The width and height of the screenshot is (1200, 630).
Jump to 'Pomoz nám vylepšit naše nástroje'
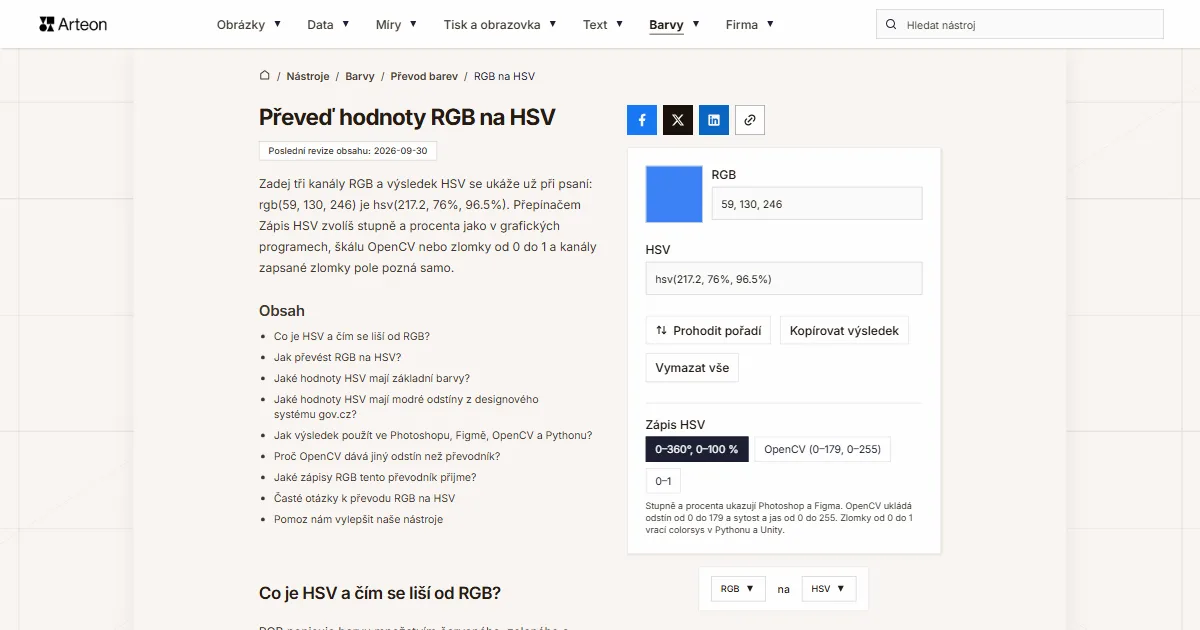tap(358, 519)
